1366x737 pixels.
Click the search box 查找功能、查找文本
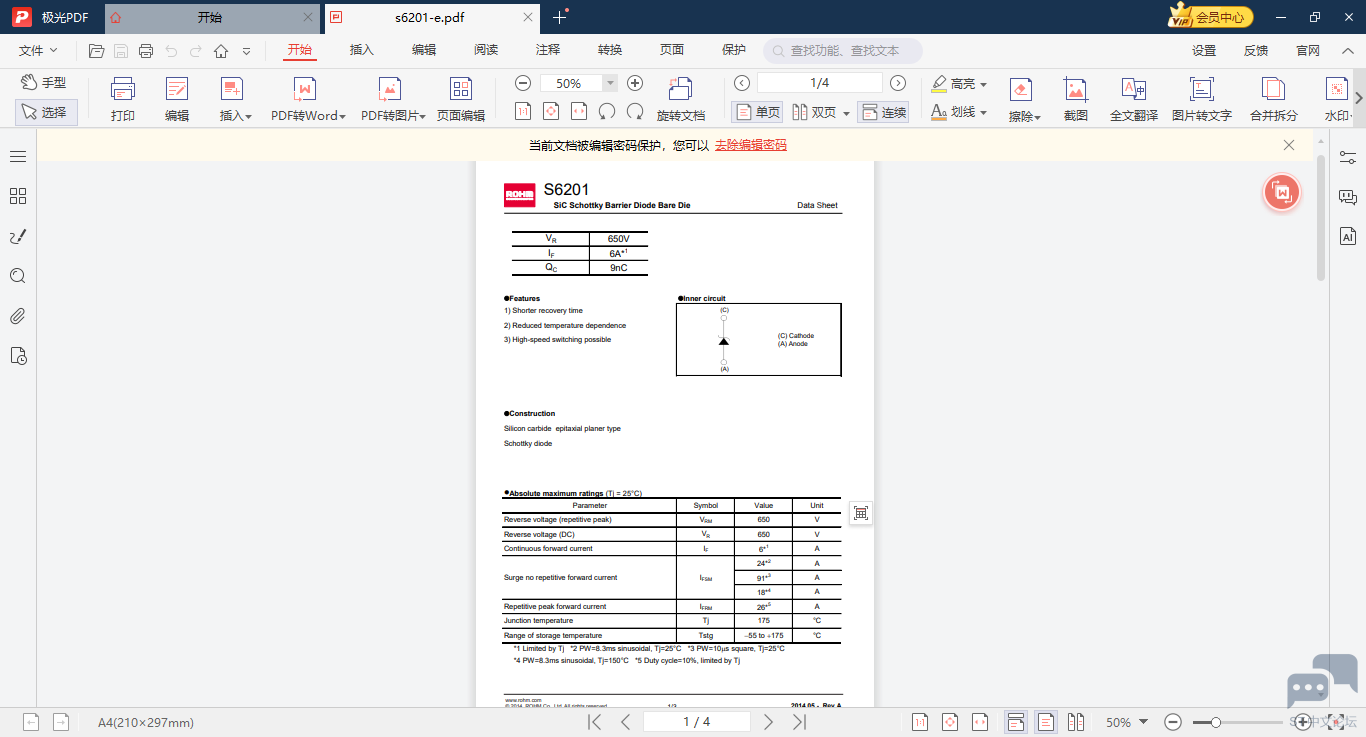[x=843, y=51]
